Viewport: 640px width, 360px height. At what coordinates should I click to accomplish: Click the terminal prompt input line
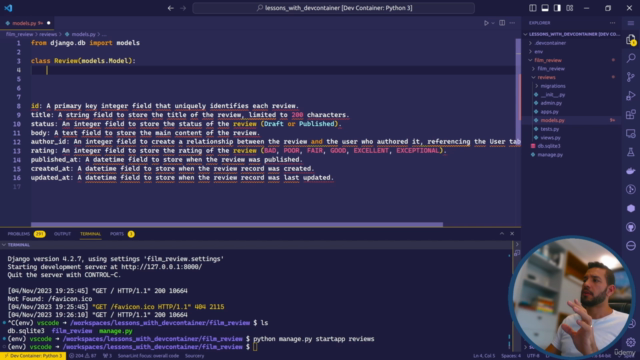[x=256, y=347]
